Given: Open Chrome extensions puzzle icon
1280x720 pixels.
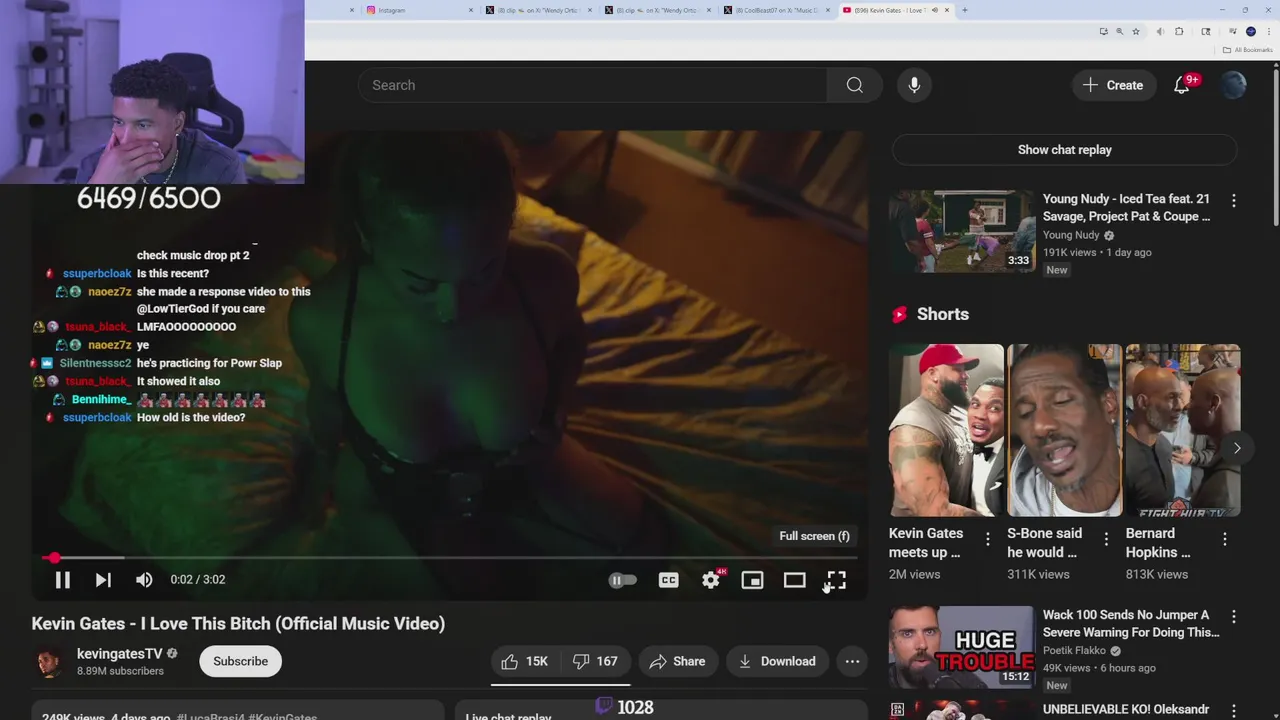Looking at the screenshot, I should [1179, 32].
